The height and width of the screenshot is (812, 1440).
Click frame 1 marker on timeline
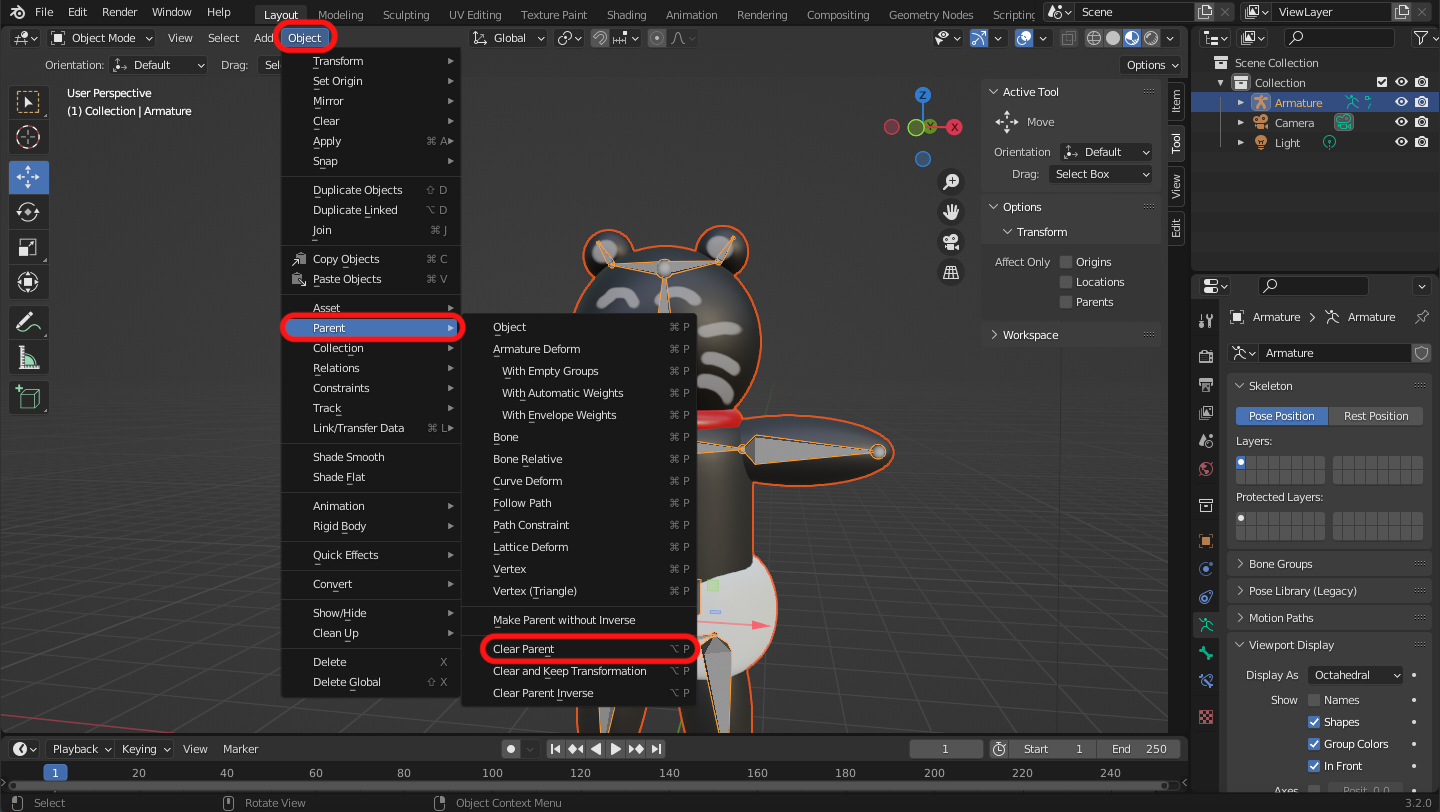55,772
